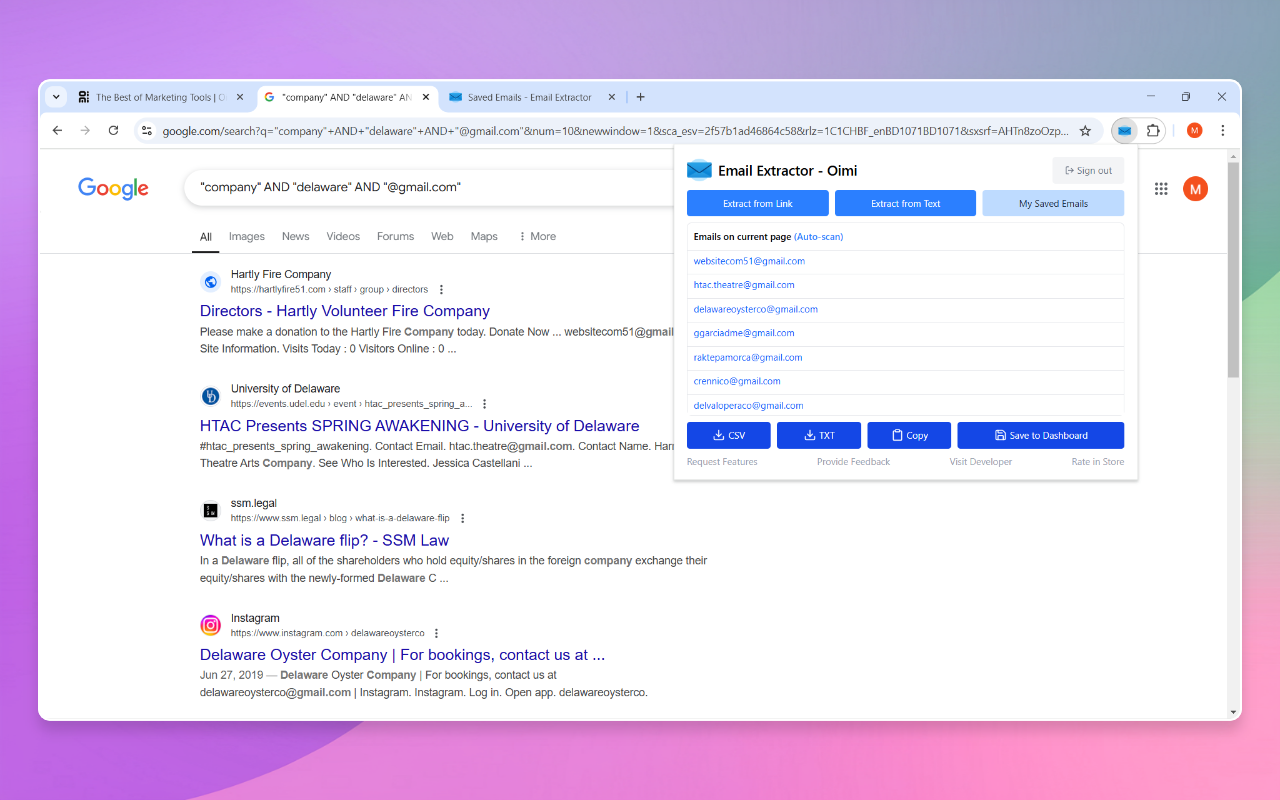Open a new browser tab
This screenshot has width=1280, height=800.
[x=641, y=97]
